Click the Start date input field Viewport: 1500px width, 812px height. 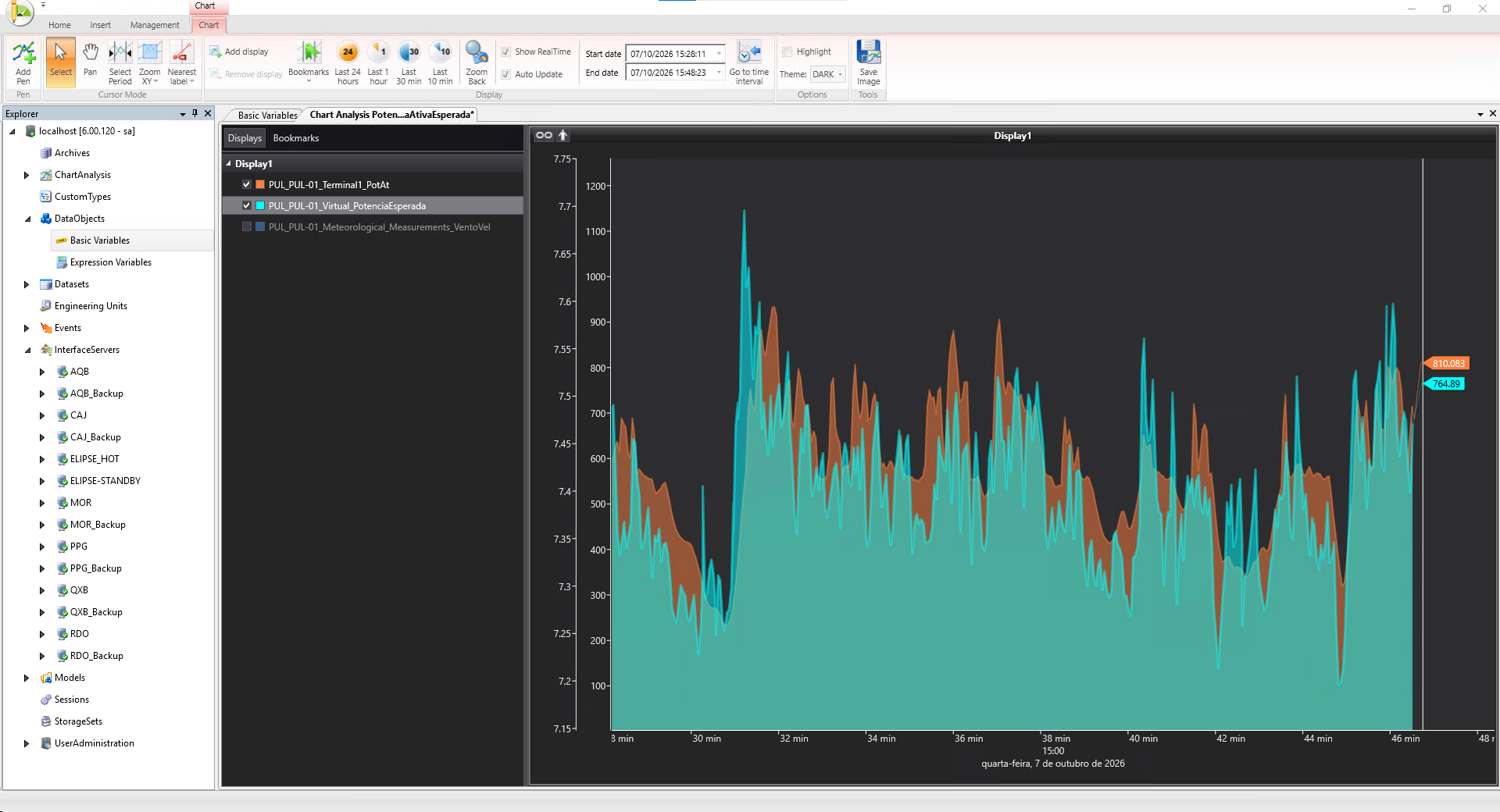676,54
